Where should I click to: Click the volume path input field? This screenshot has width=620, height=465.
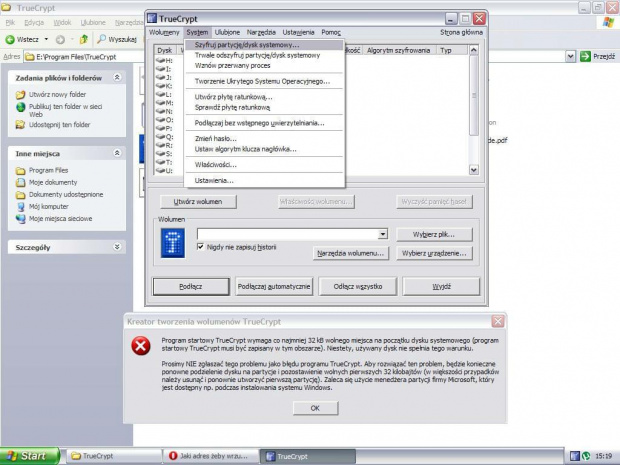tap(288, 234)
